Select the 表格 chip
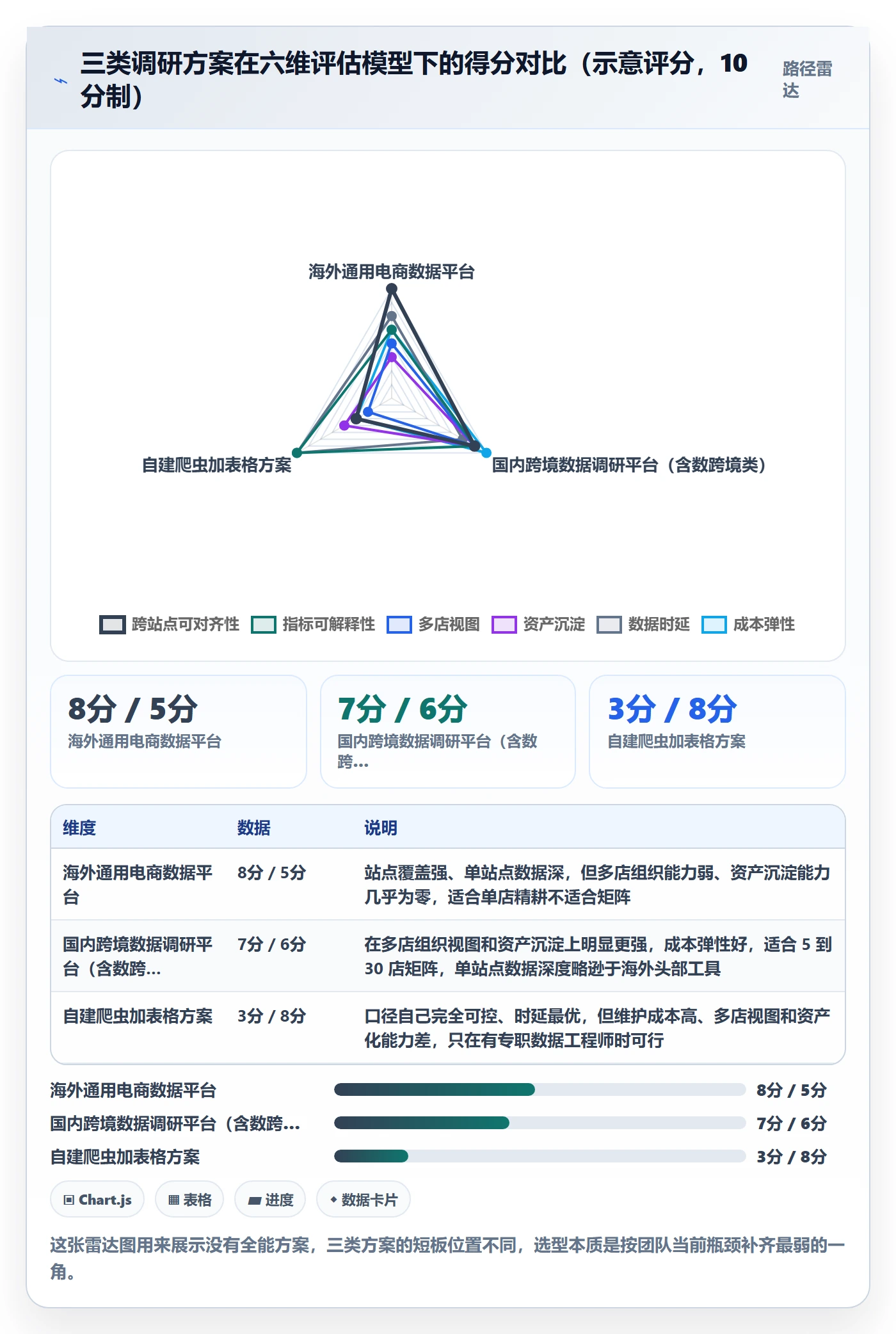This screenshot has width=896, height=1334. tap(189, 1200)
